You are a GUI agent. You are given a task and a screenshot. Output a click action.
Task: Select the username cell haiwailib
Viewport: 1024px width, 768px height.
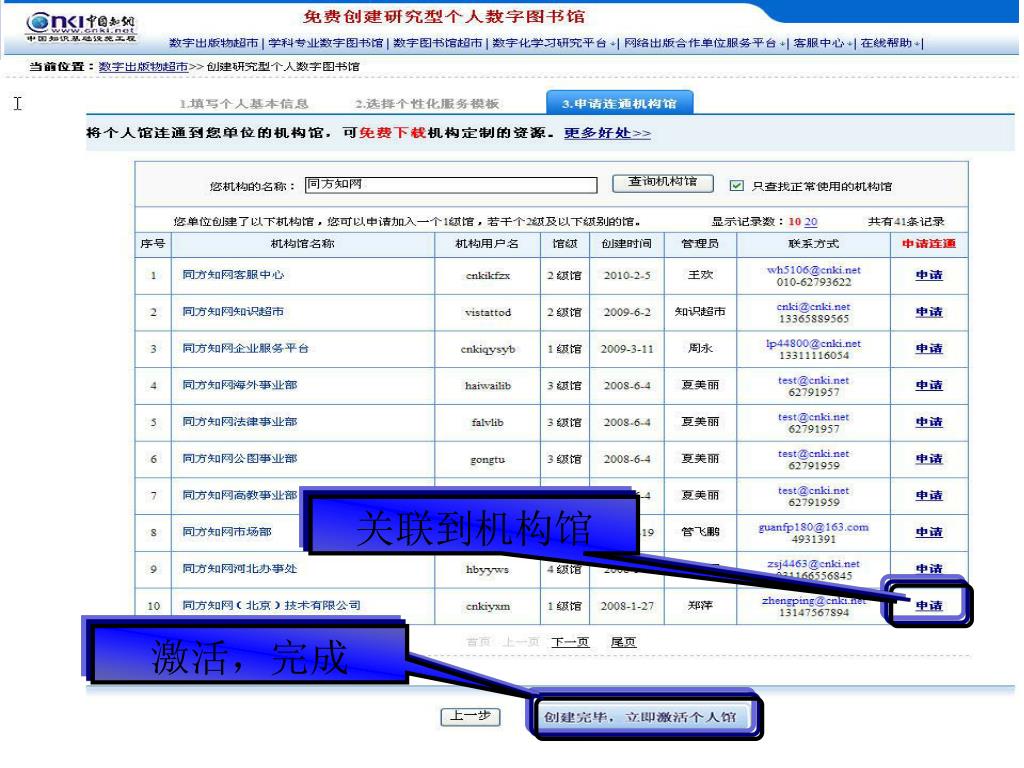point(488,385)
